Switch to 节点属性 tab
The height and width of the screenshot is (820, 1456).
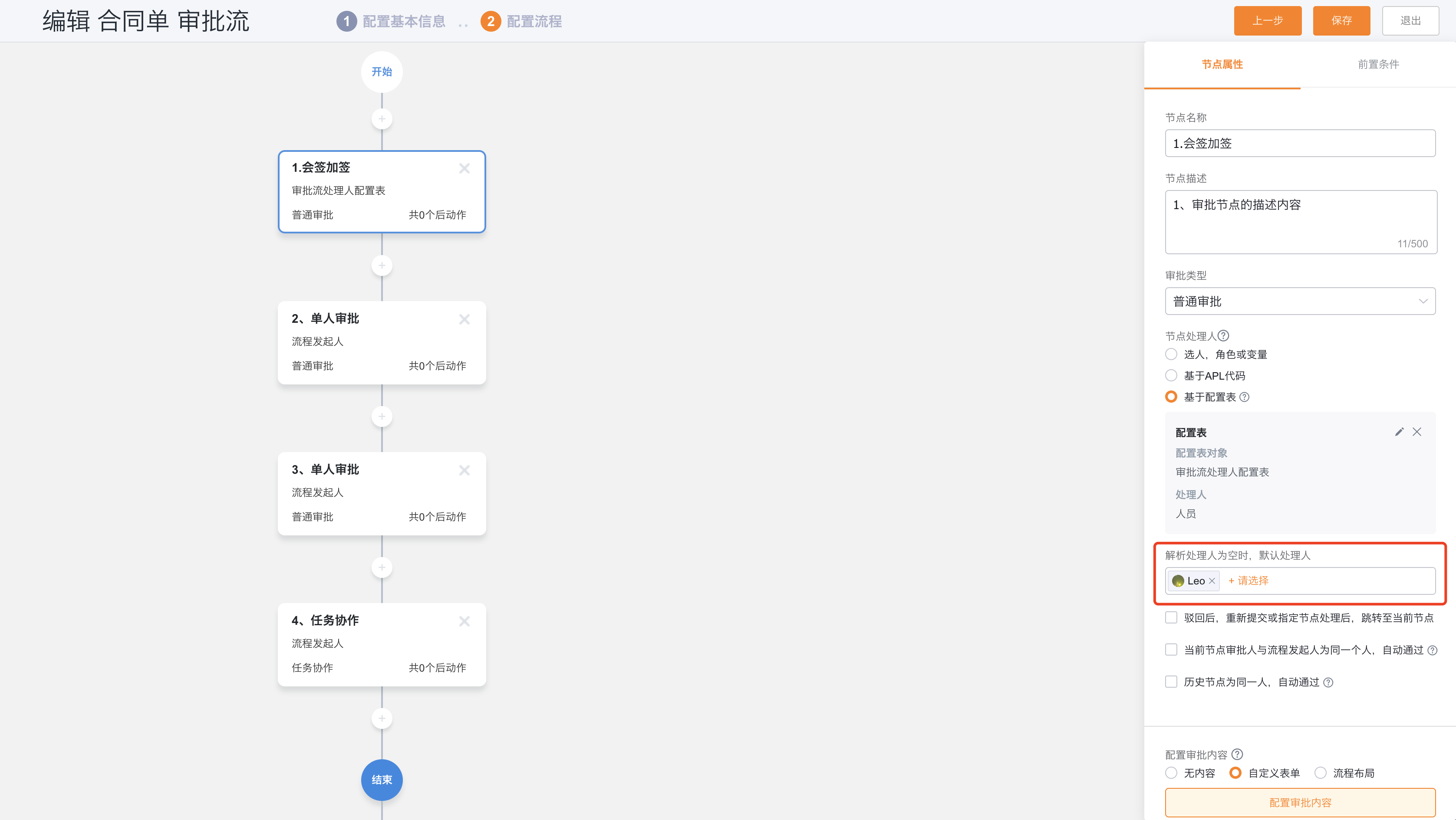point(1222,64)
